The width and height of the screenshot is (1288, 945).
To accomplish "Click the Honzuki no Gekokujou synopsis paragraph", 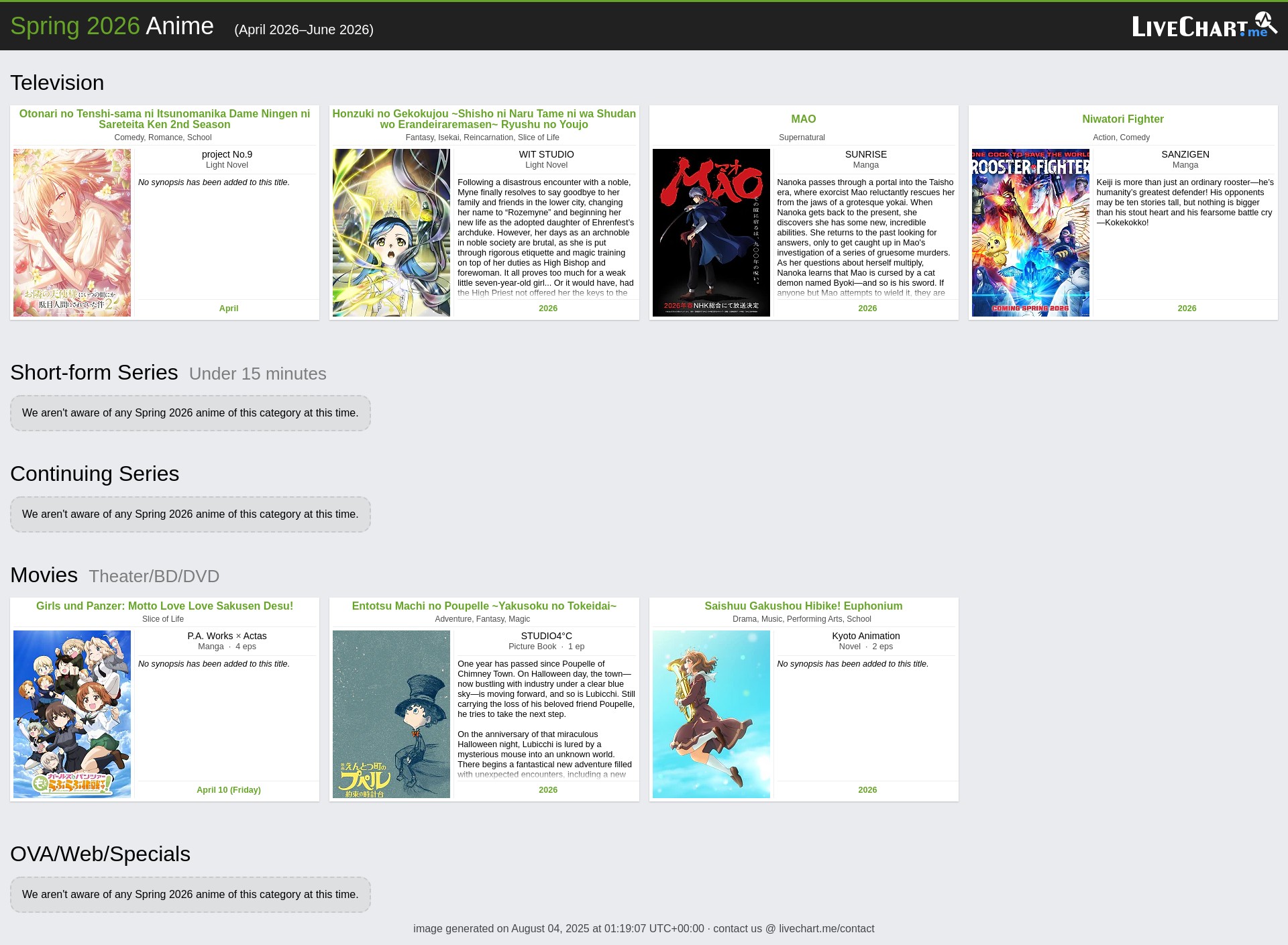I will click(546, 237).
